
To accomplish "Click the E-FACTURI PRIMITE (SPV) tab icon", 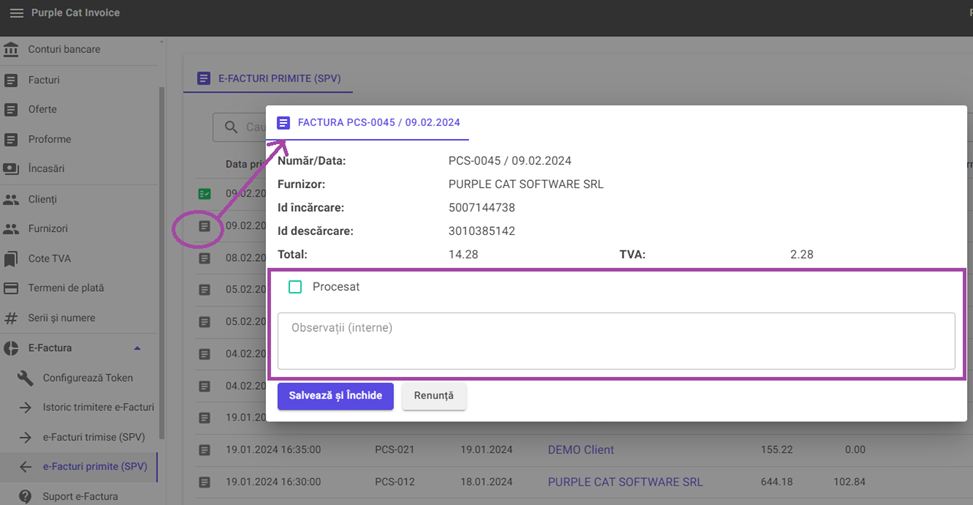I will tap(204, 79).
